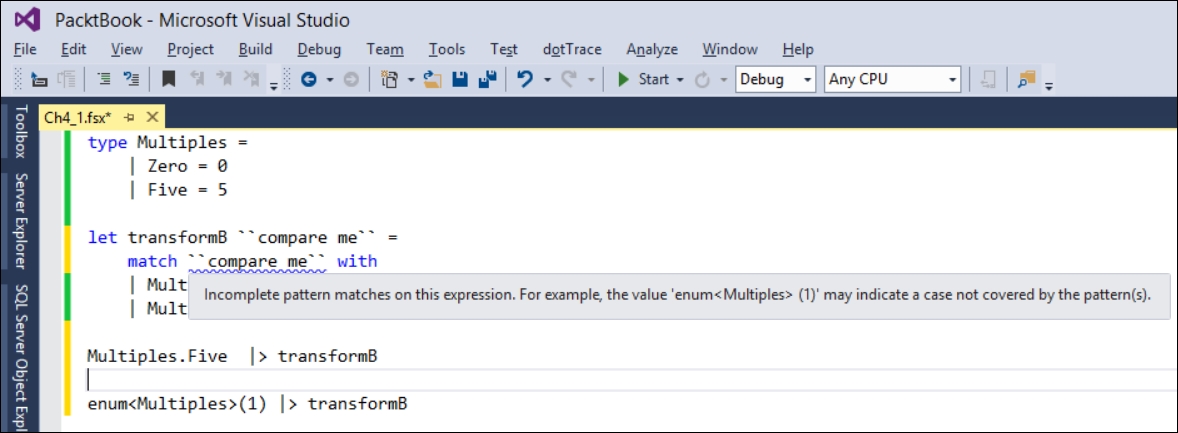
Task: Open the Toolbox side panel tab
Action: tap(20, 132)
